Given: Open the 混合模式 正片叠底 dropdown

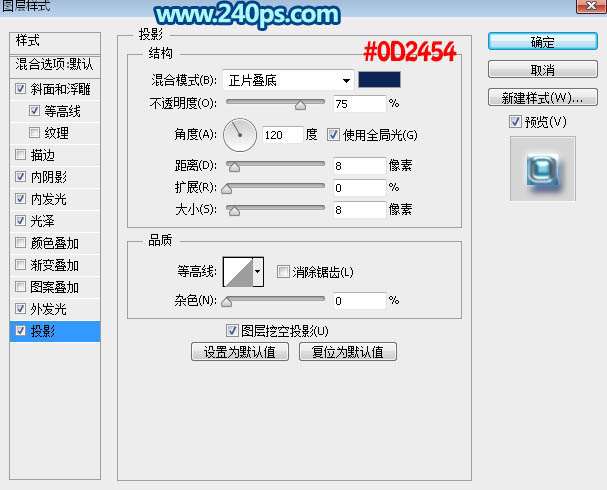Looking at the screenshot, I should [288, 81].
